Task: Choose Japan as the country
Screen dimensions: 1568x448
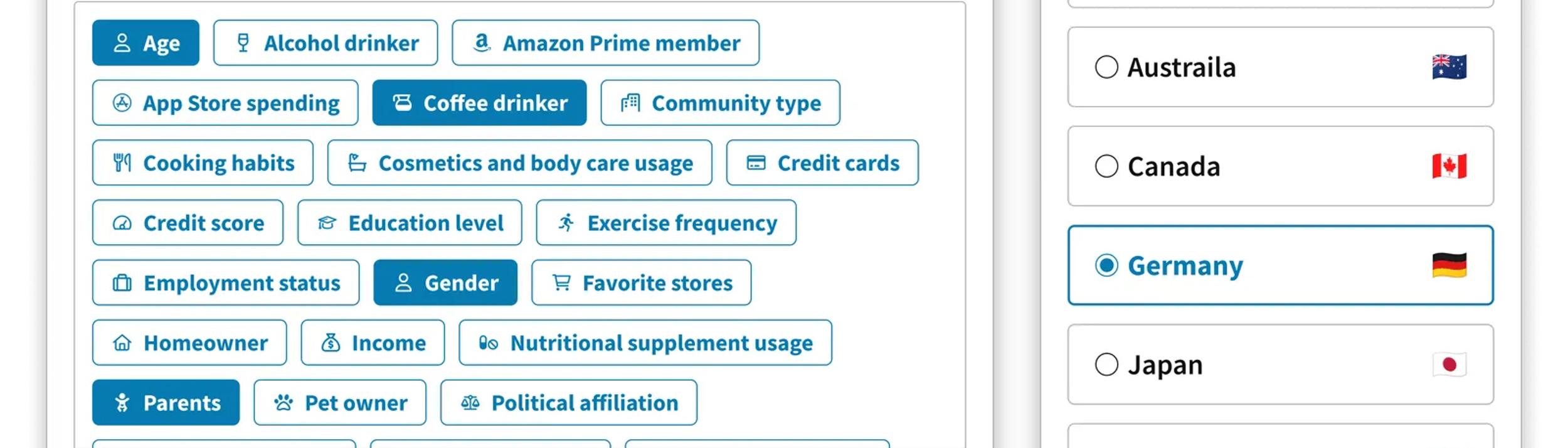Action: point(1106,365)
